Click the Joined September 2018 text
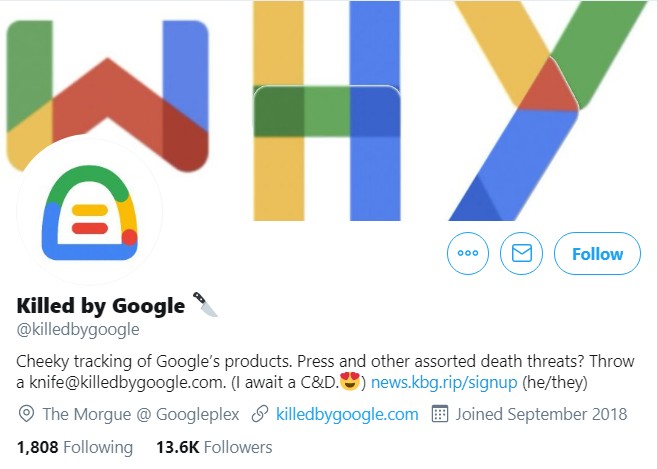The width and height of the screenshot is (657, 469). pos(541,414)
